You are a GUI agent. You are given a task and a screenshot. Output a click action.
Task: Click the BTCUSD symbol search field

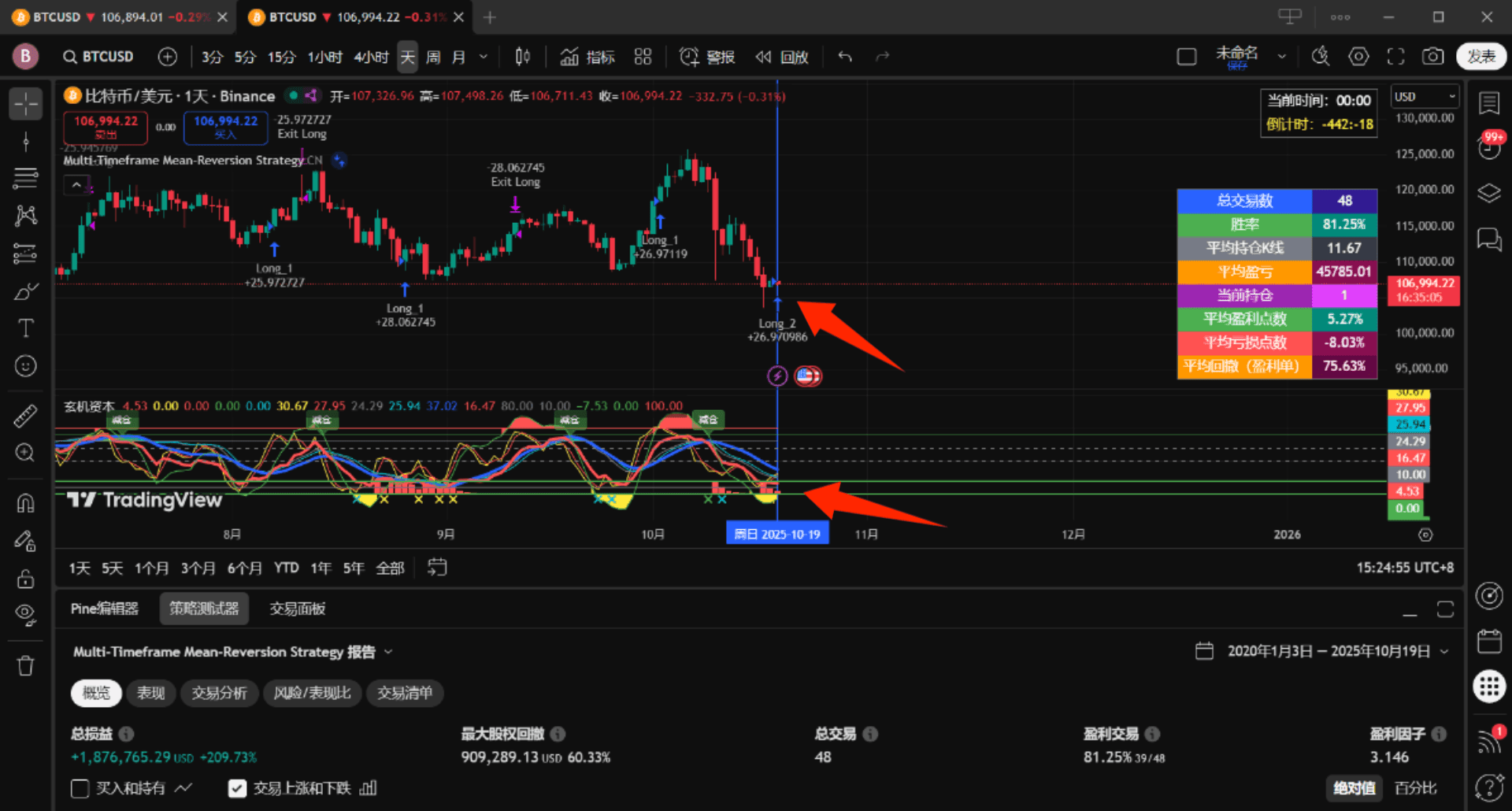pos(98,57)
